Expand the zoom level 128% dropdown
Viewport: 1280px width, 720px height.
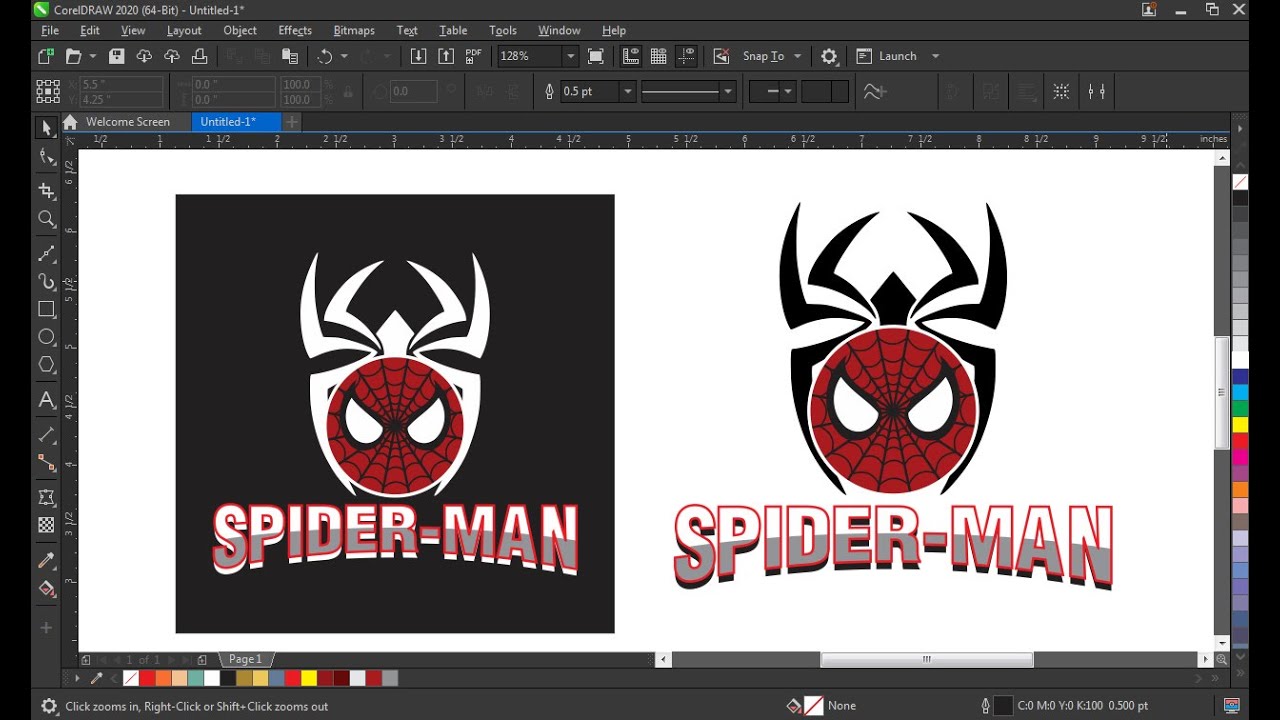click(570, 56)
